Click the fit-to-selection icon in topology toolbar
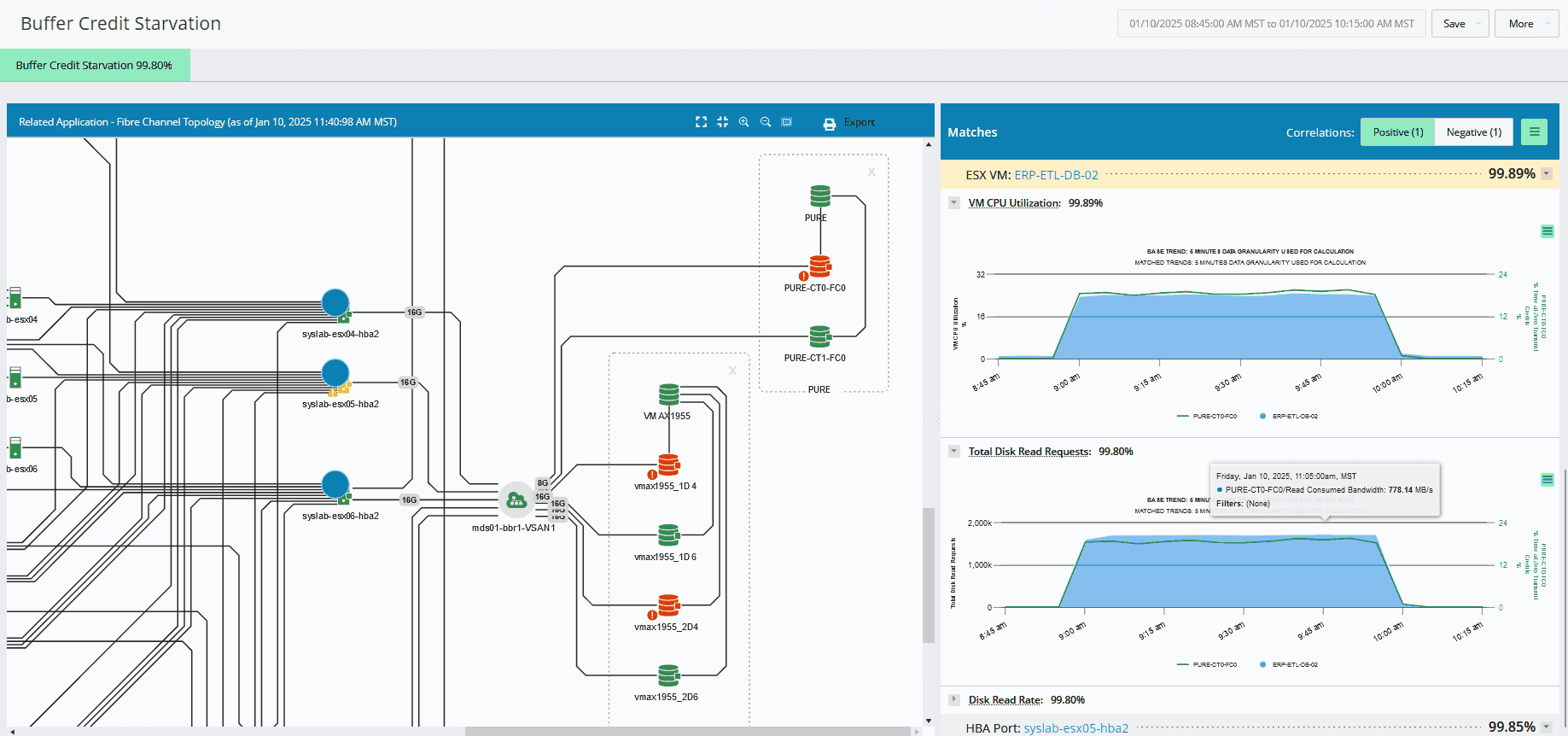 click(x=787, y=122)
